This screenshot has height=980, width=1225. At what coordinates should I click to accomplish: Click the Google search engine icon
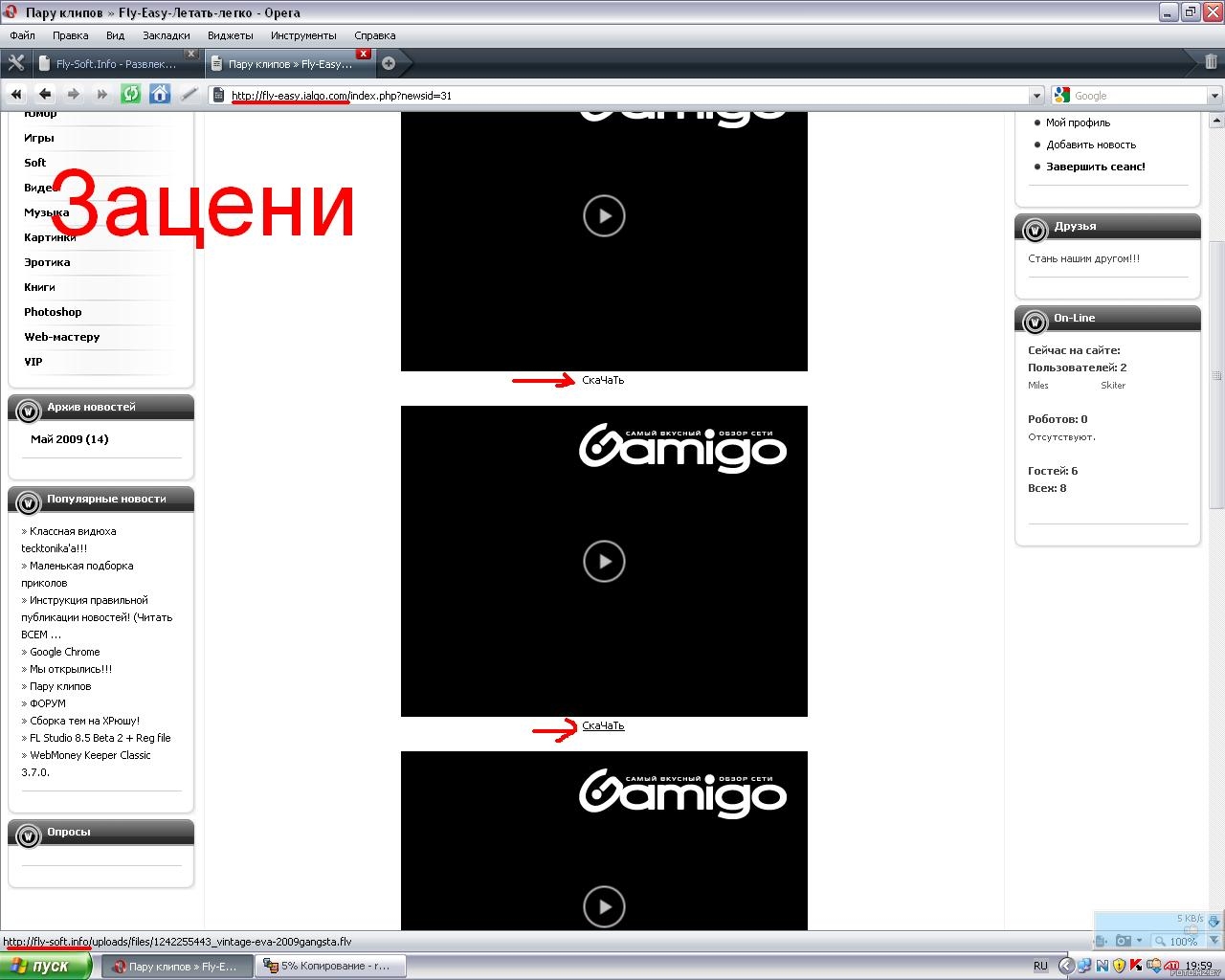[x=1061, y=96]
